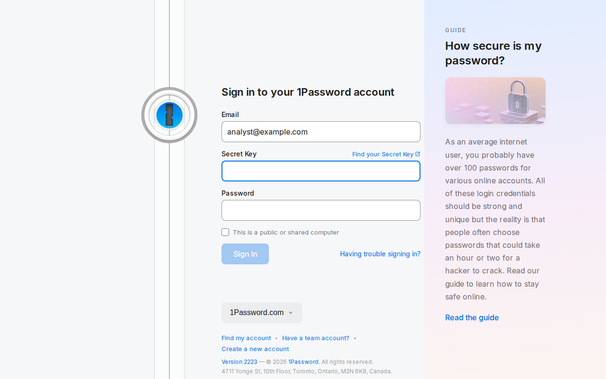Check 'This is a public or shared computer'
This screenshot has width=606, height=379.
point(225,232)
